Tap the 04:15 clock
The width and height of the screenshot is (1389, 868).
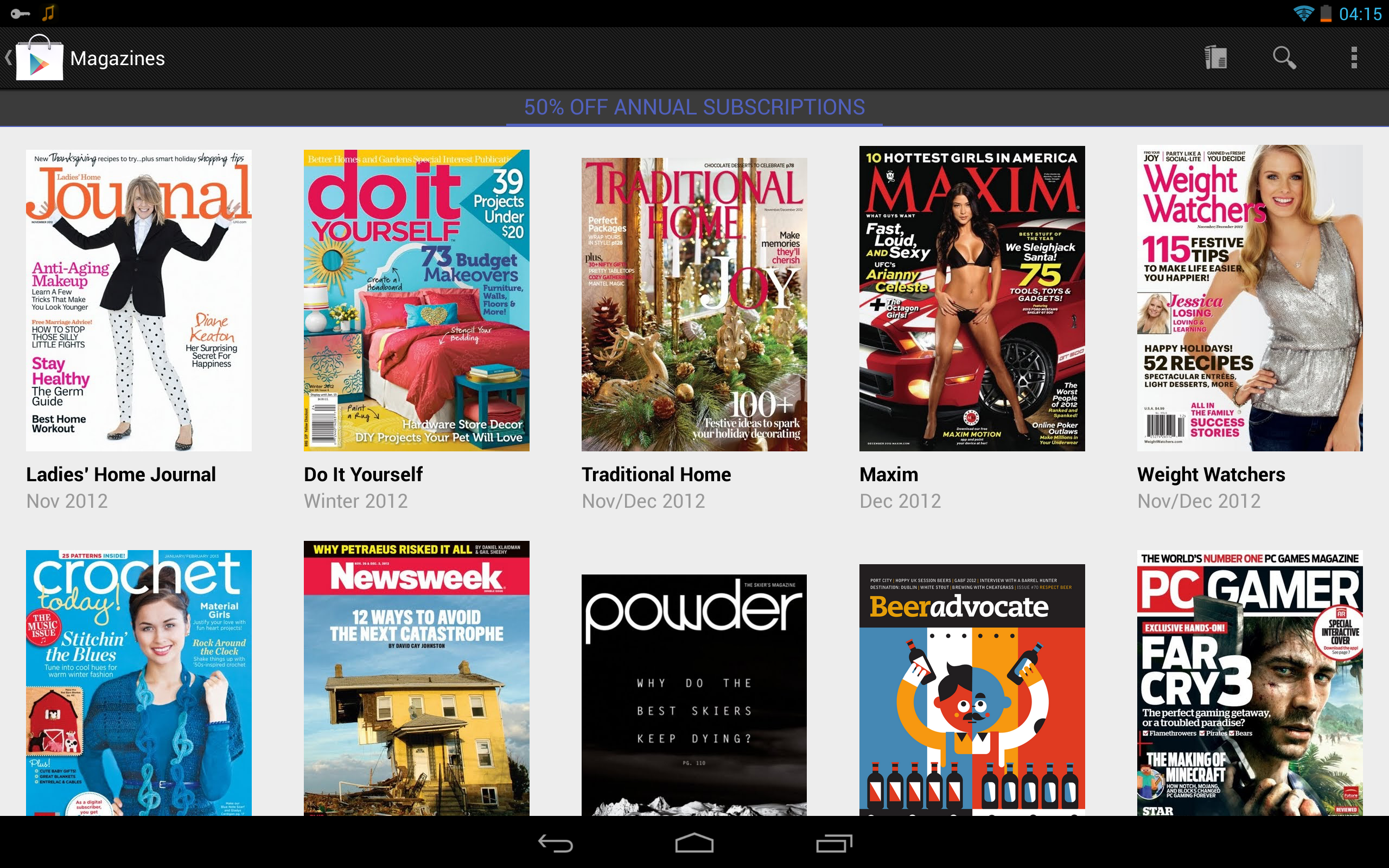tap(1360, 14)
